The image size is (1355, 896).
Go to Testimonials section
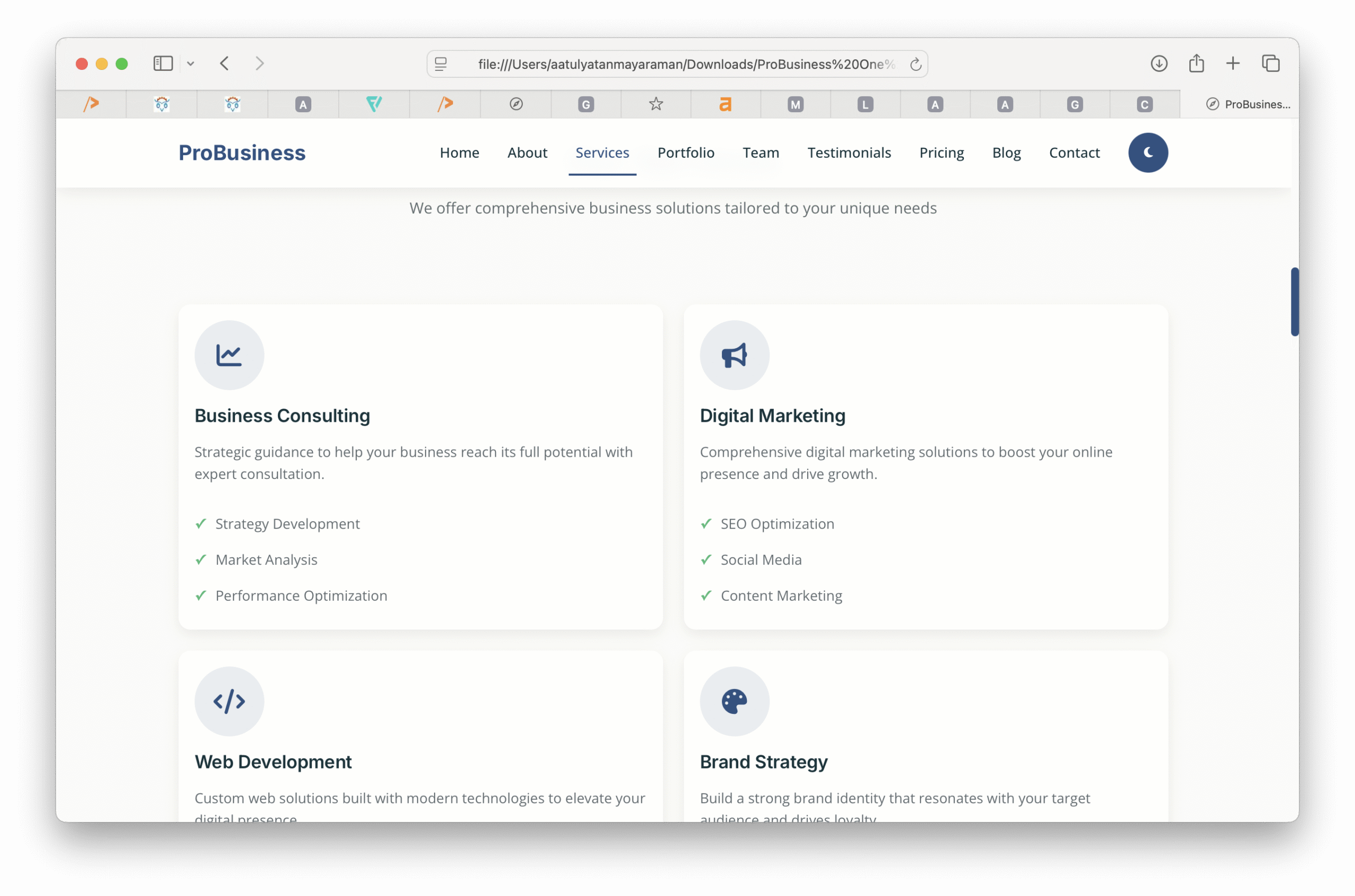click(848, 152)
